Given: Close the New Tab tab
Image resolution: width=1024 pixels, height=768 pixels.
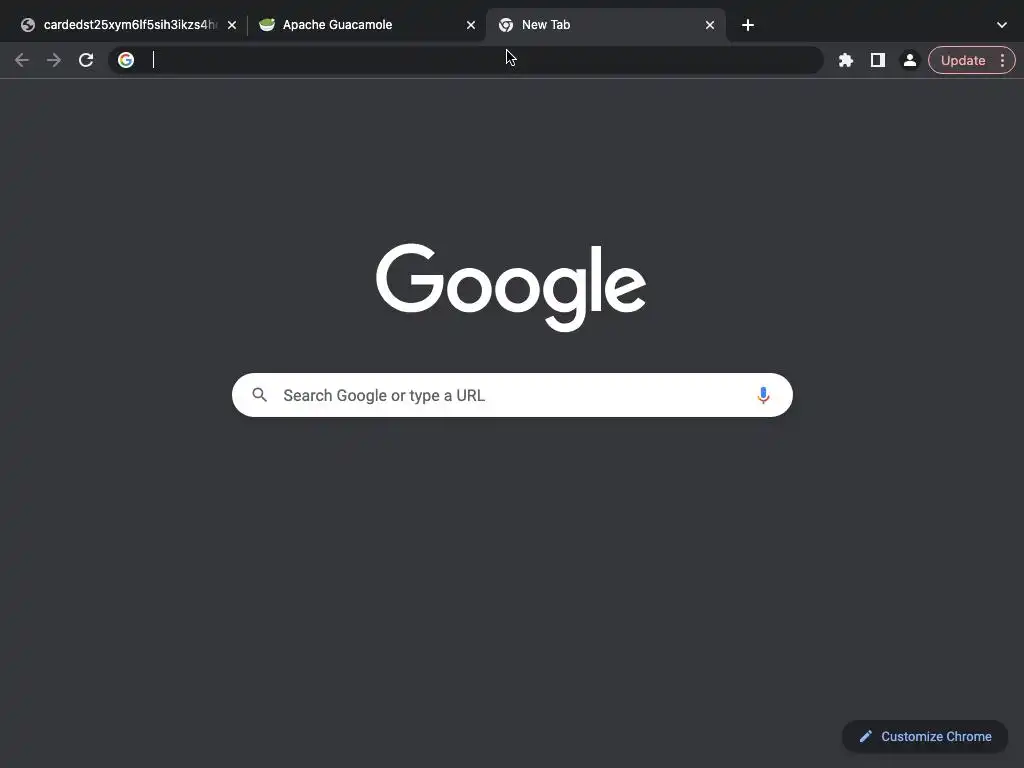Looking at the screenshot, I should click(710, 25).
